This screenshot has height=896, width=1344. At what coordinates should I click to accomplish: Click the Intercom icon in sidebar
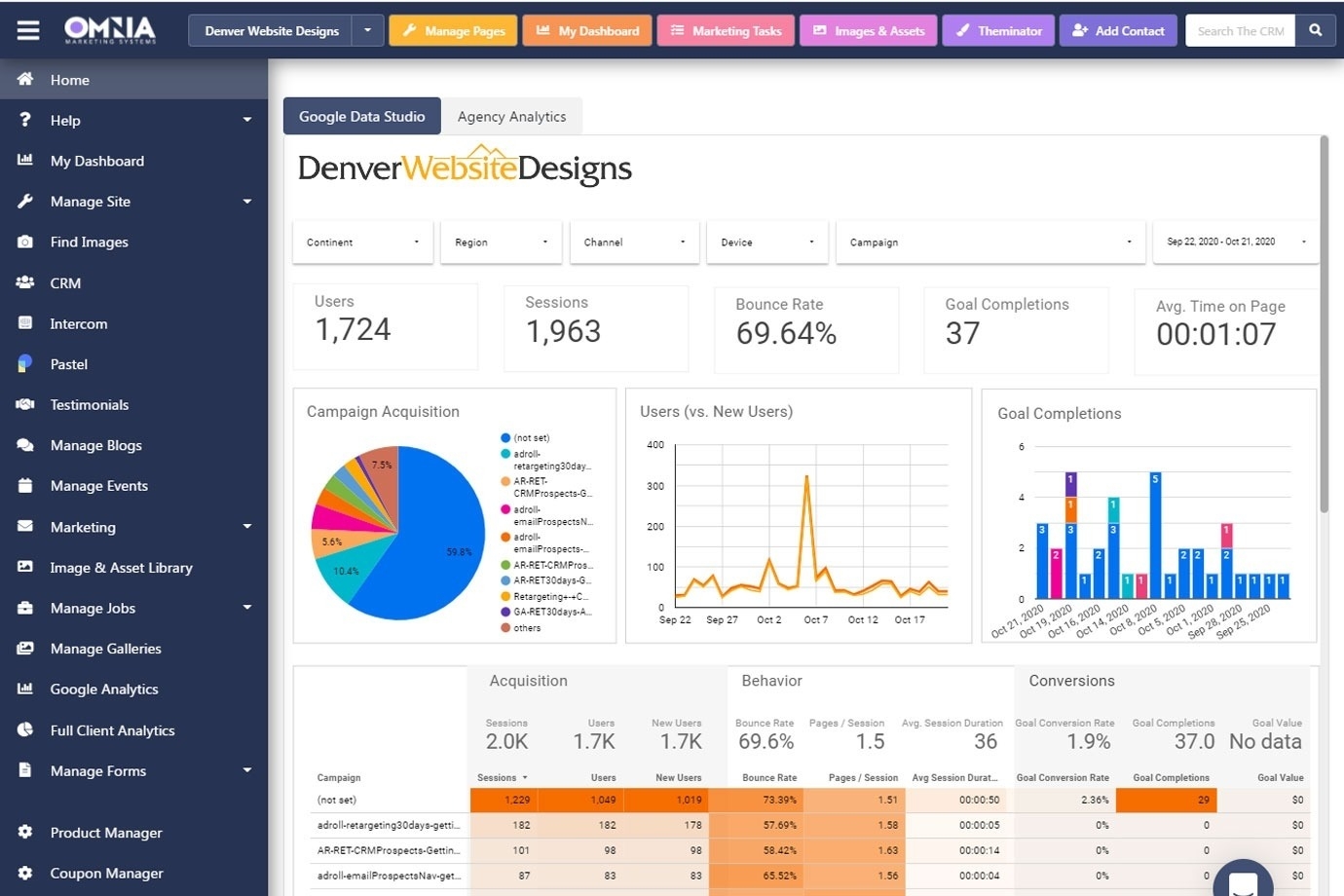[x=25, y=323]
